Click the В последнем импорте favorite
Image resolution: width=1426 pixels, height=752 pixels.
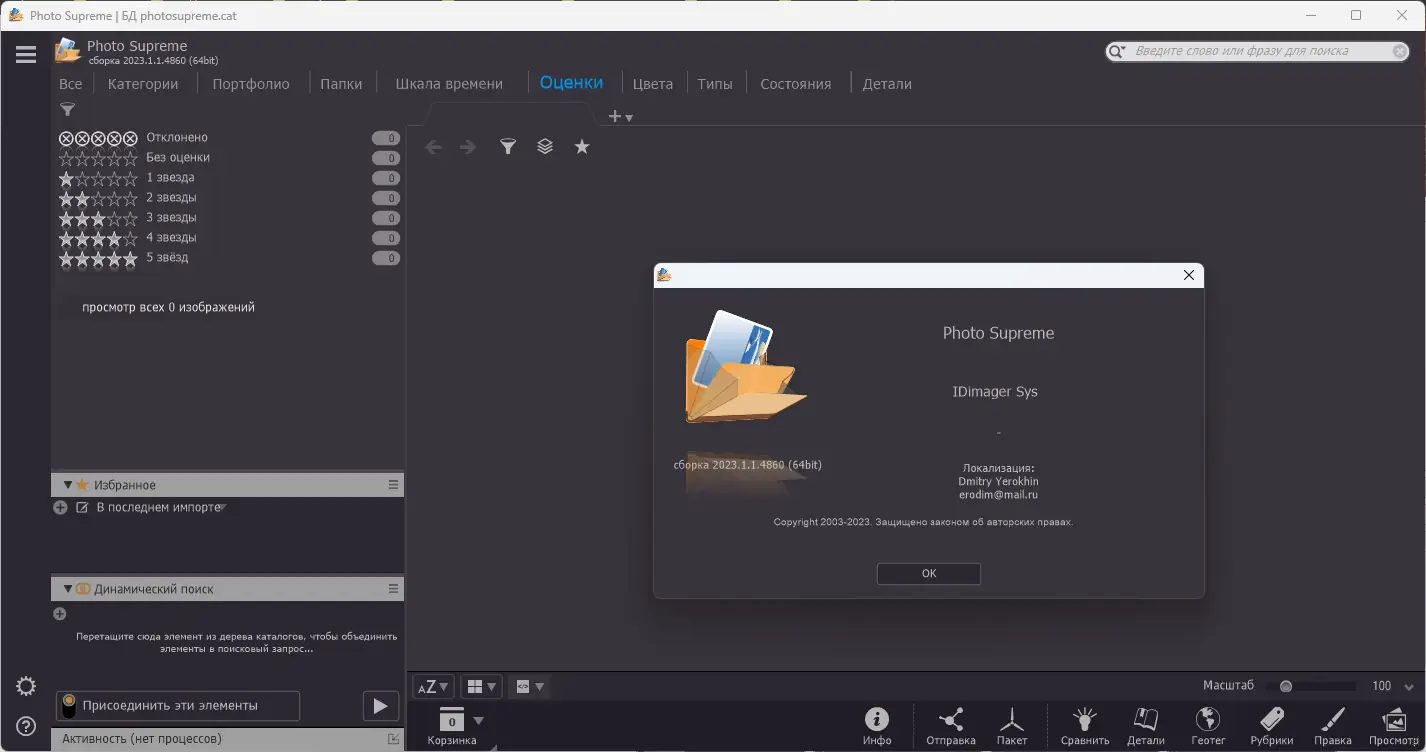[158, 508]
